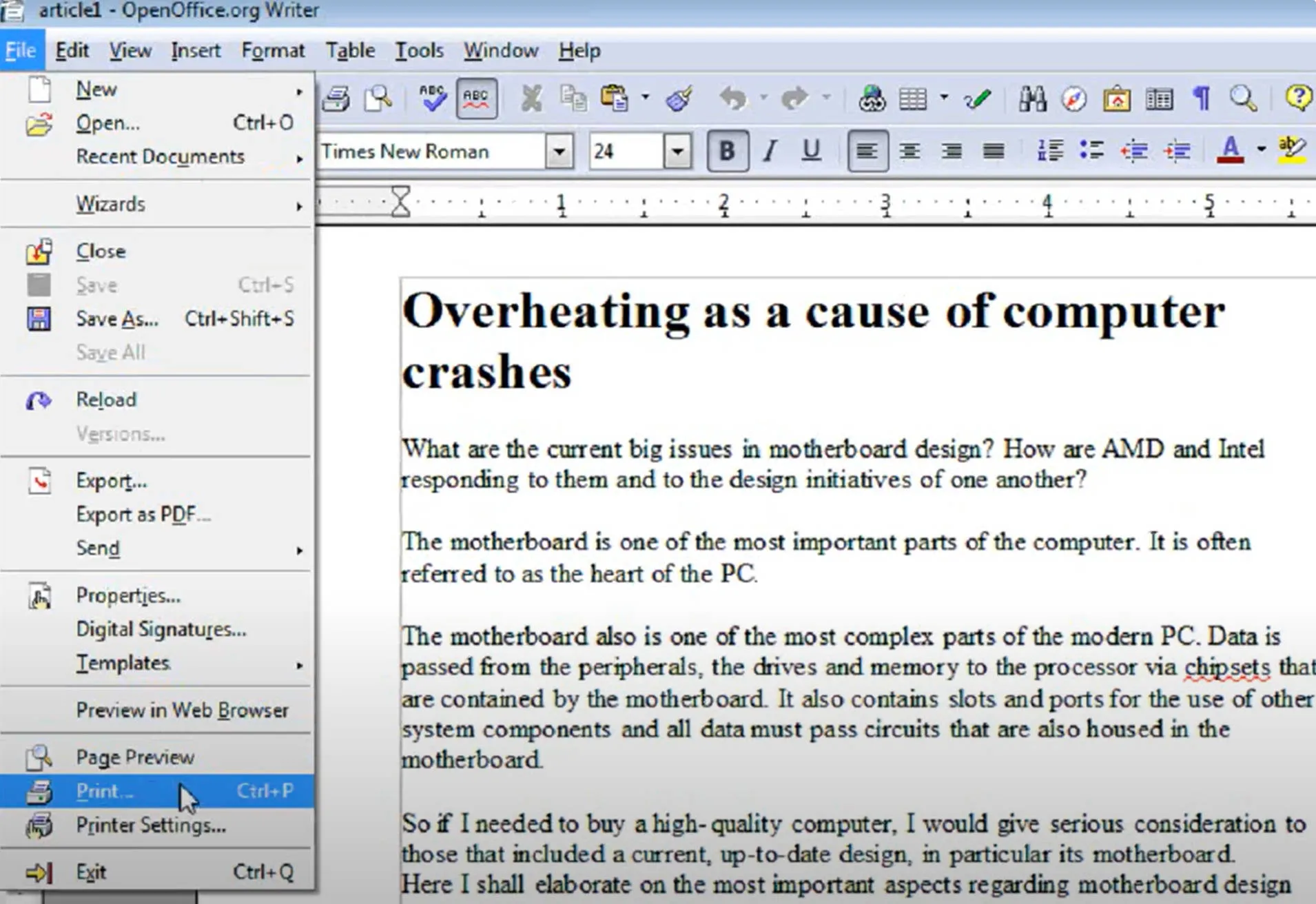The width and height of the screenshot is (1316, 904).
Task: Expand the Paste options dropdown arrow
Action: tap(645, 98)
